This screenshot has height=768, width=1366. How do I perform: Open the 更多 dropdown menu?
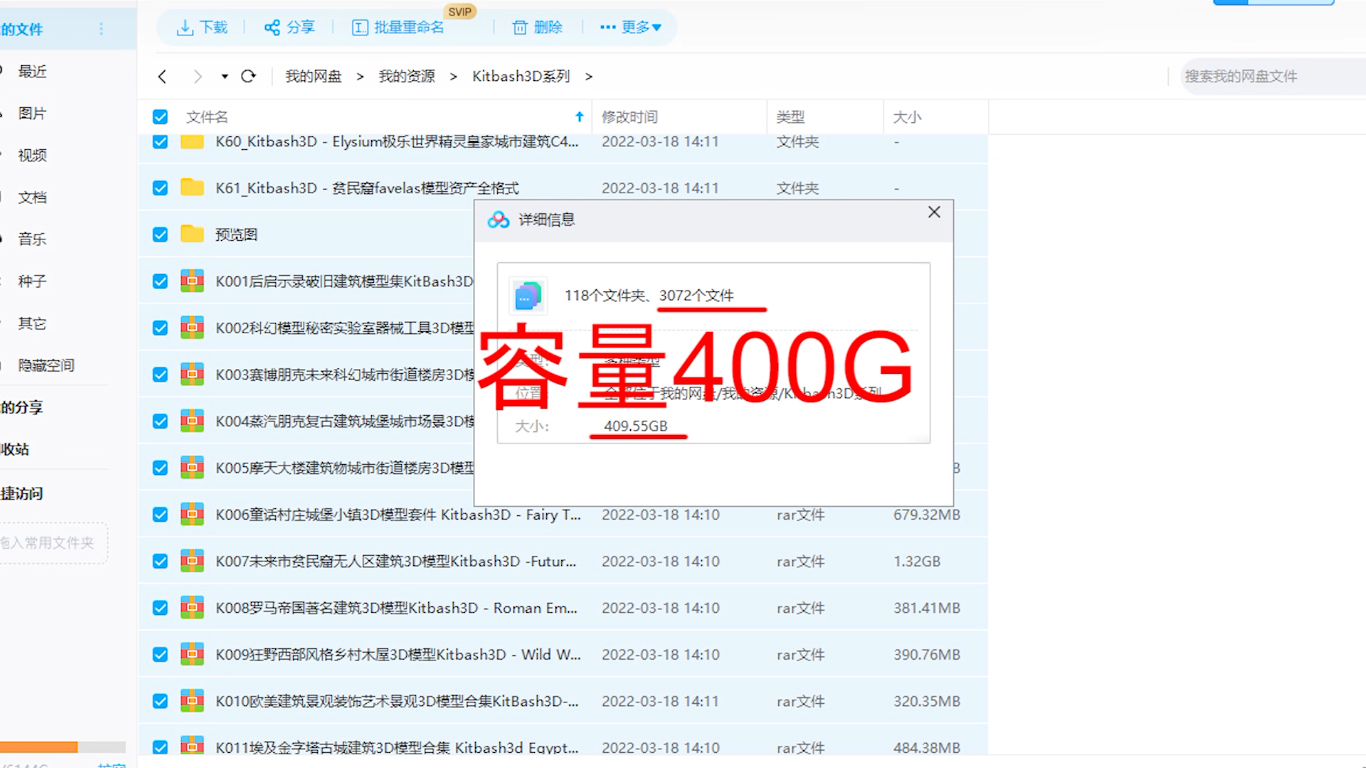631,27
